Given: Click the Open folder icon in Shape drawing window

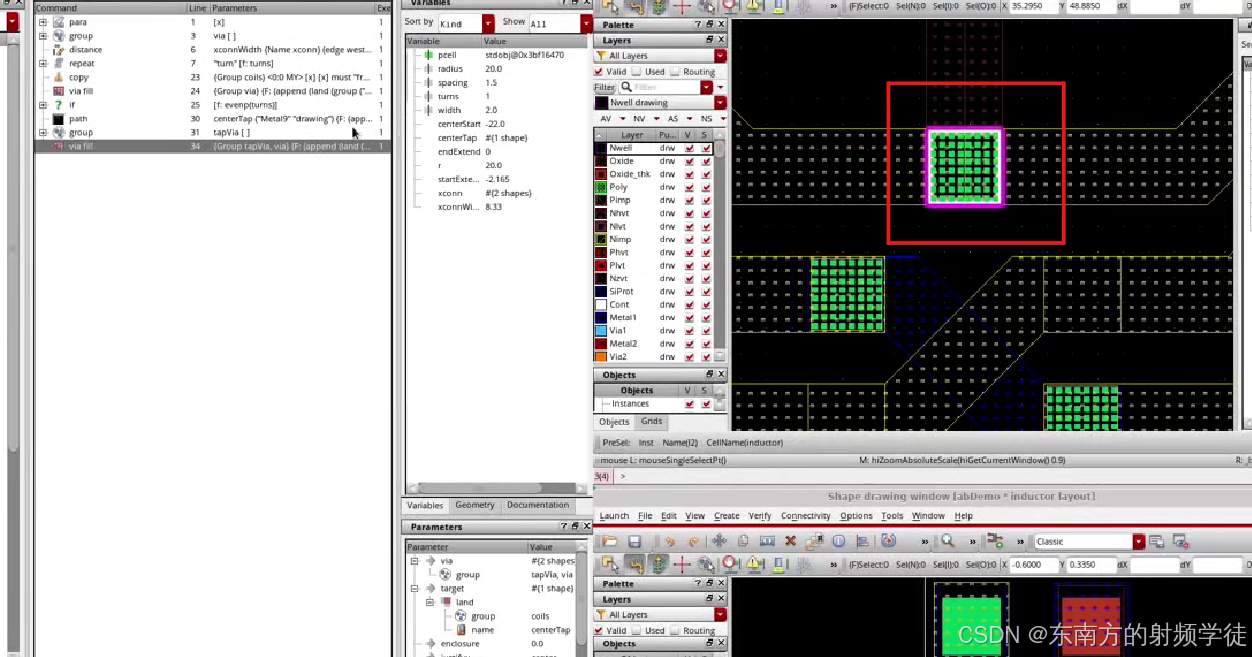Looking at the screenshot, I should [x=609, y=541].
